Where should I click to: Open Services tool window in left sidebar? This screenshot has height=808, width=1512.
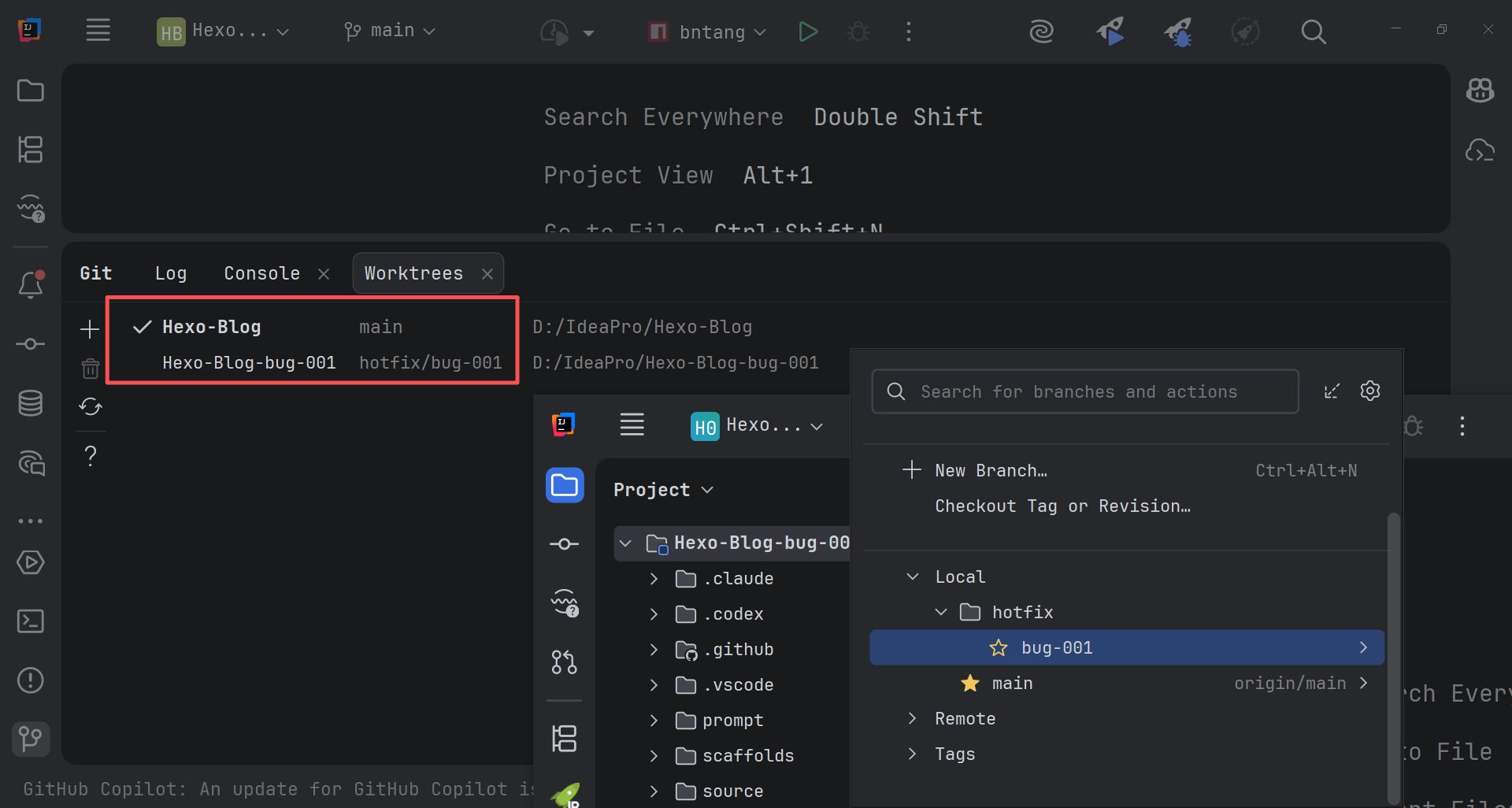pos(31,562)
